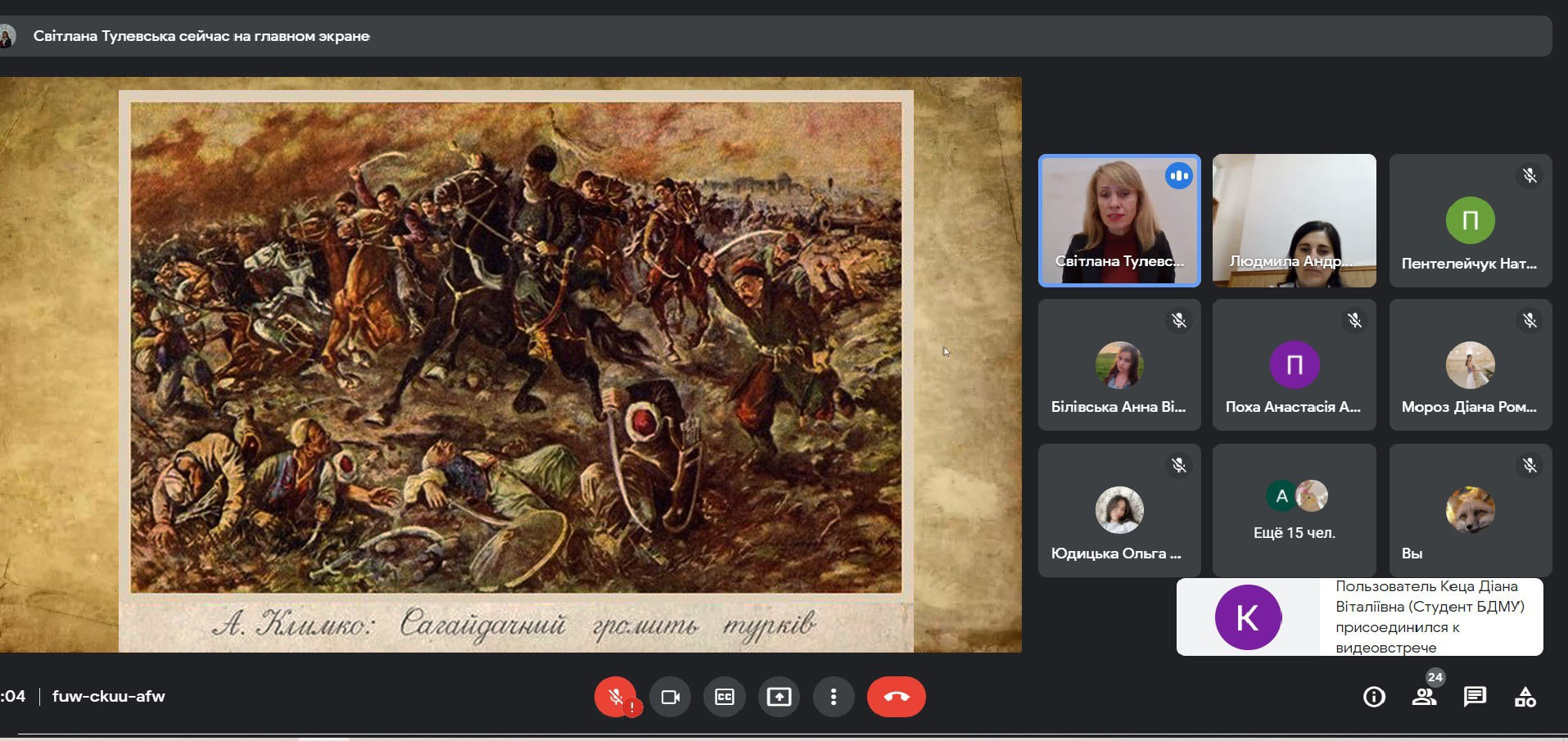Turn on closed captions
The width and height of the screenshot is (1568, 741).
click(725, 697)
